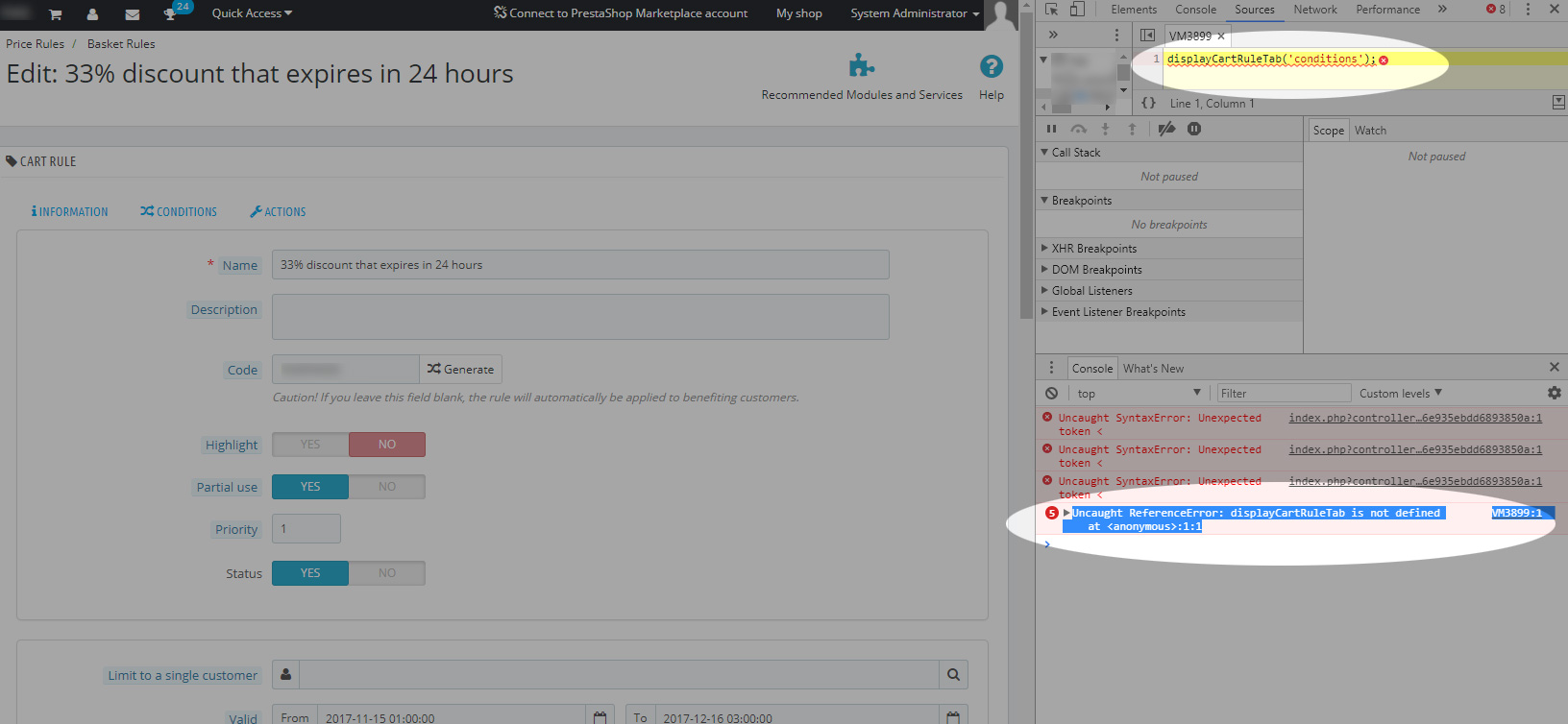Switch to the Information tab
This screenshot has height=724, width=1568.
click(x=69, y=211)
